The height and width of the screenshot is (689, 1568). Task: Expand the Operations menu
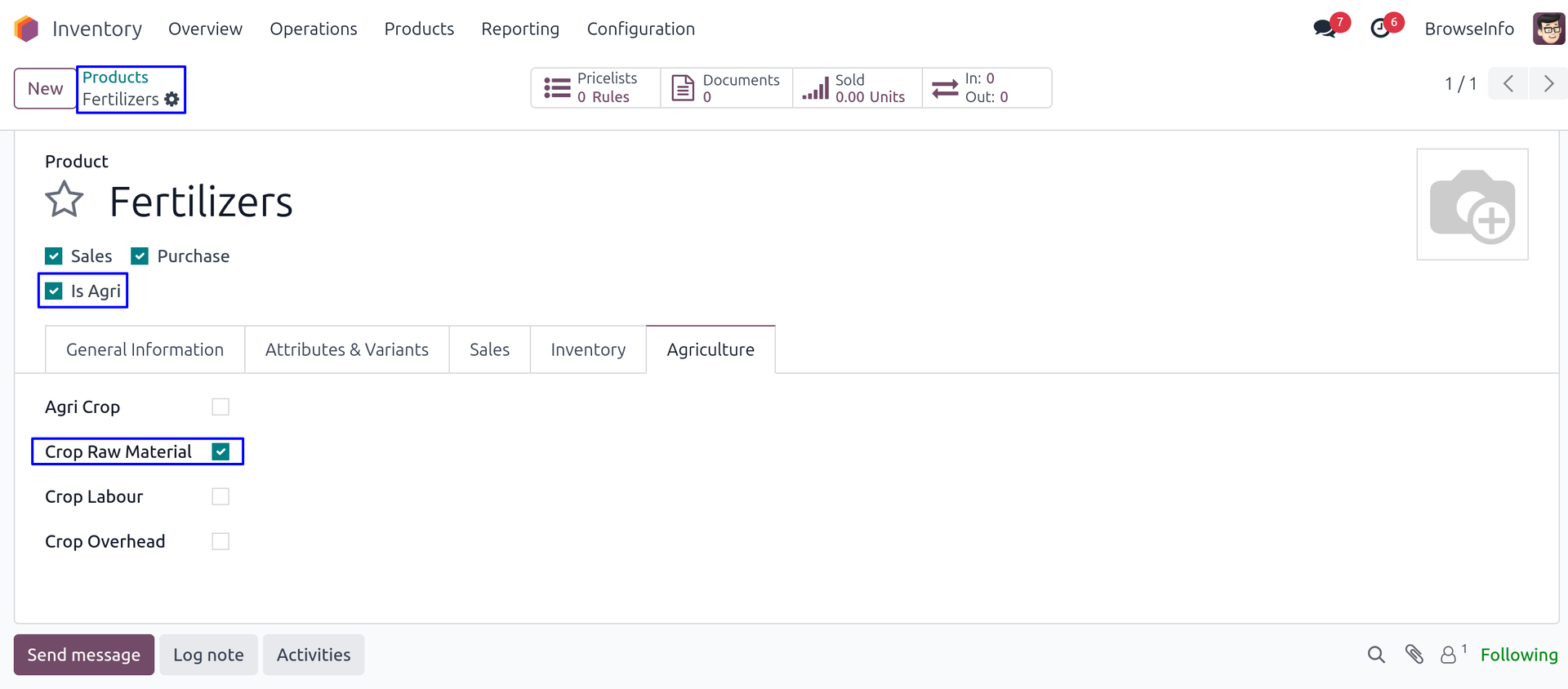click(x=314, y=29)
